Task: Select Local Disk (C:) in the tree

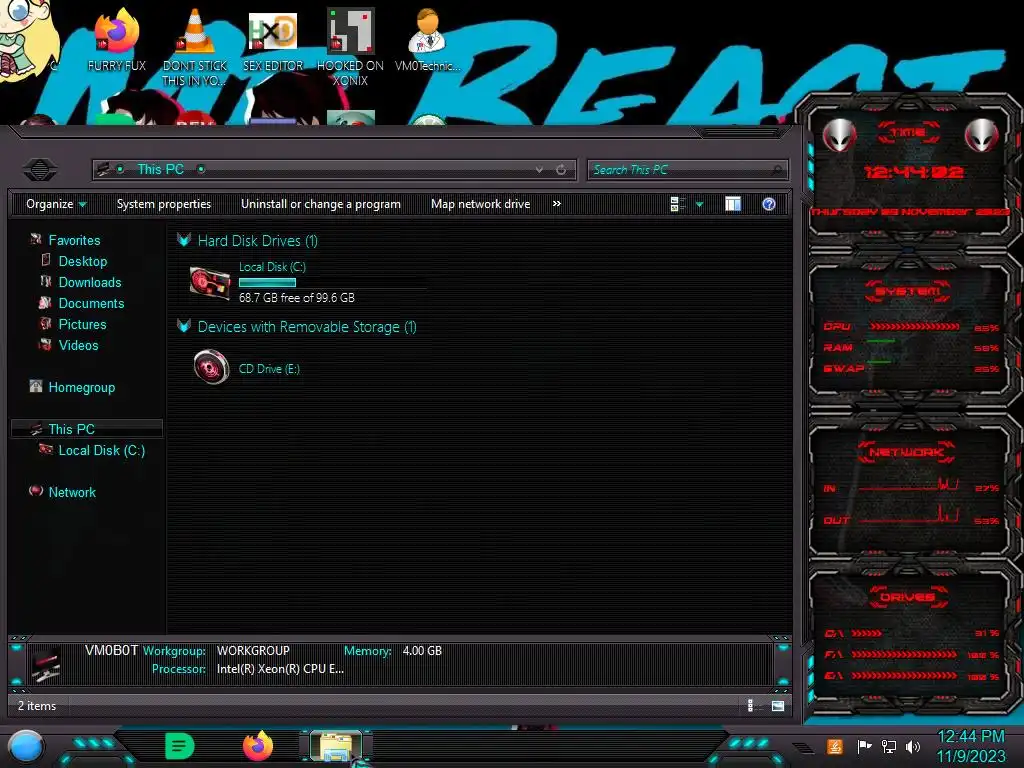Action: [x=101, y=450]
